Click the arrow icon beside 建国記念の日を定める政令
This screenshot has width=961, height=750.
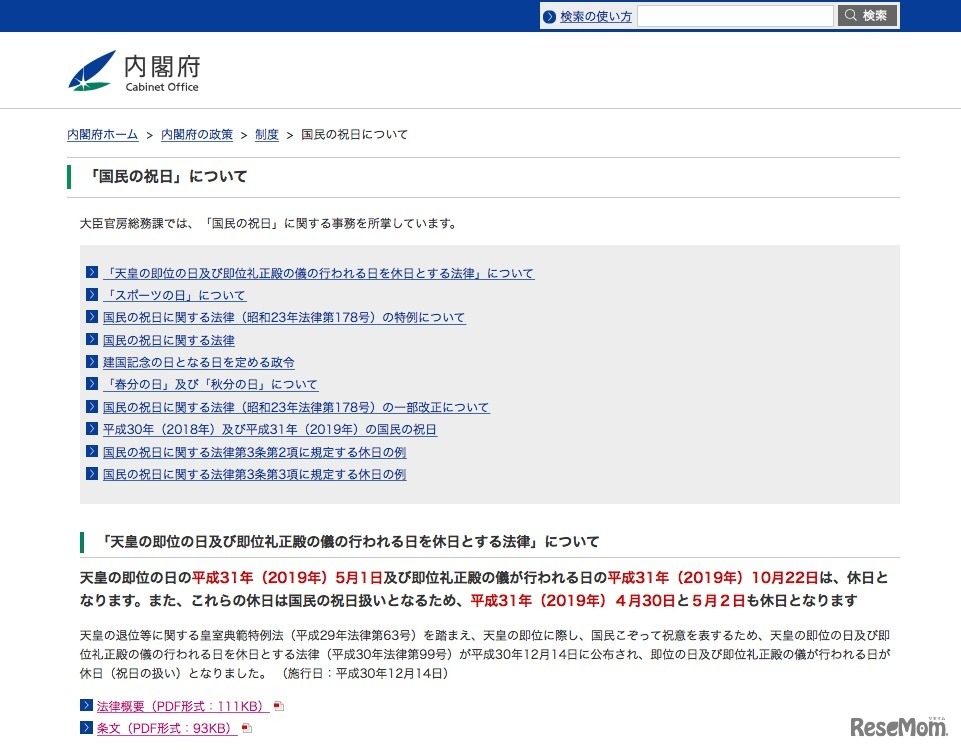(90, 362)
